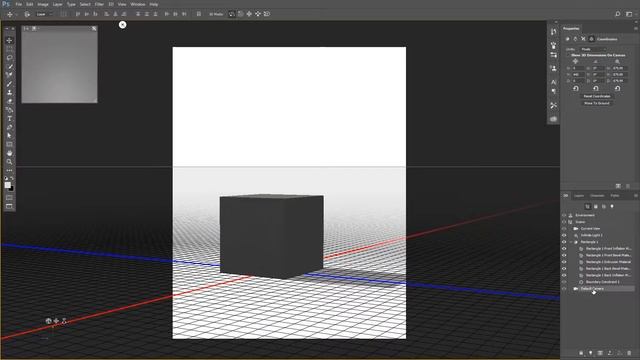Filter 3D panel by lights
The image size is (640, 360).
pyautogui.click(x=612, y=207)
